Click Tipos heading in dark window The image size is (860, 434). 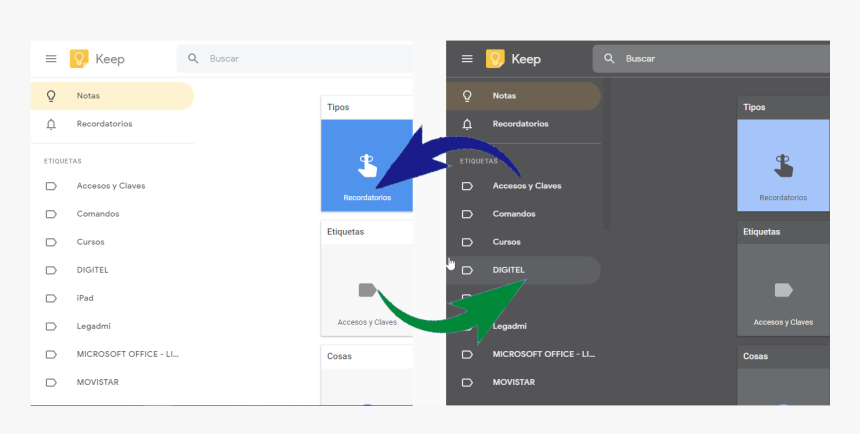point(754,107)
